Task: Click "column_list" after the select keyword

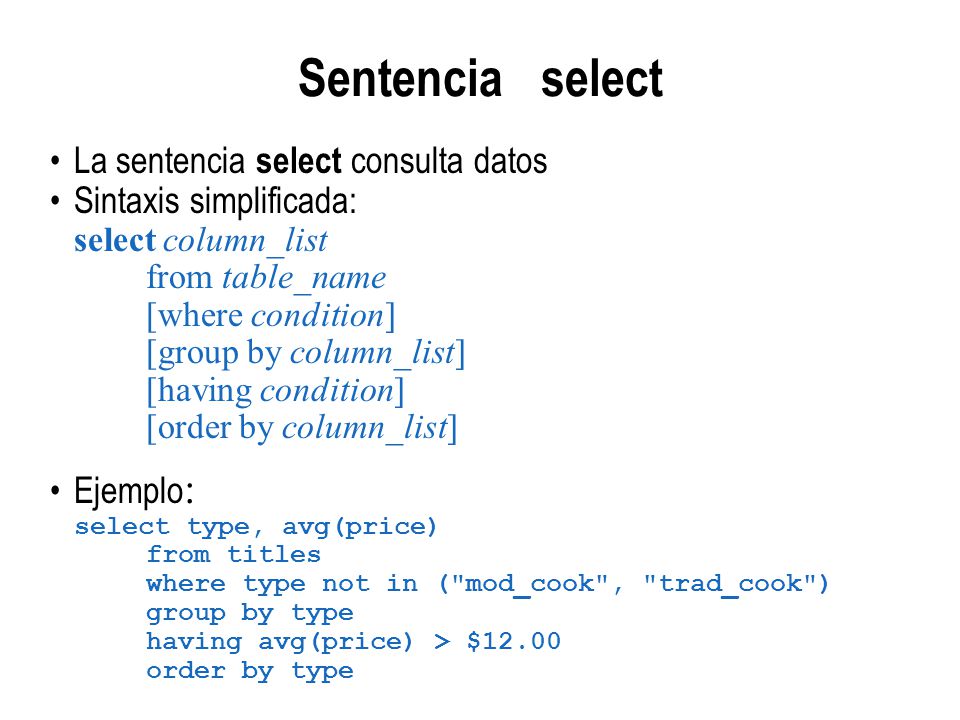Action: pyautogui.click(x=244, y=241)
